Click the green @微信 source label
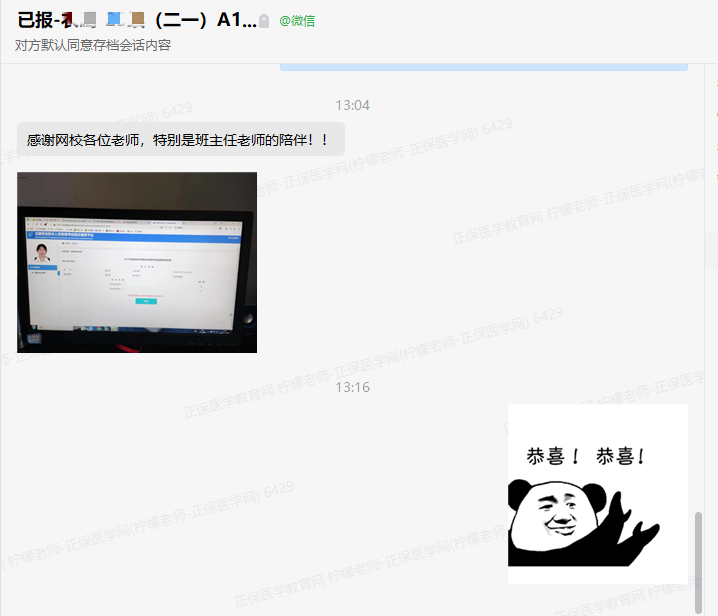718x616 pixels. click(x=297, y=21)
